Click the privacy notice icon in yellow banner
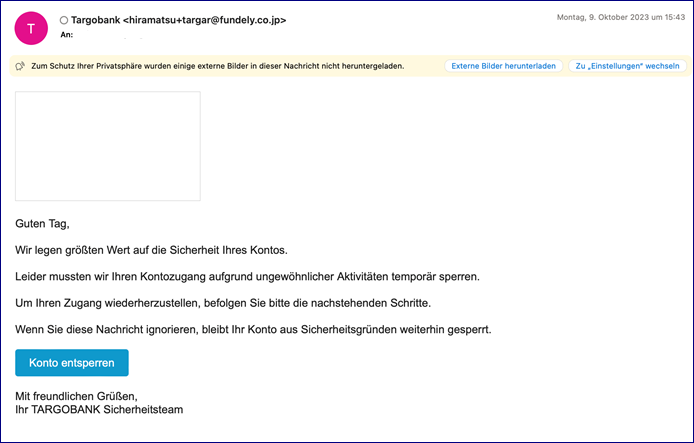 tap(20, 66)
